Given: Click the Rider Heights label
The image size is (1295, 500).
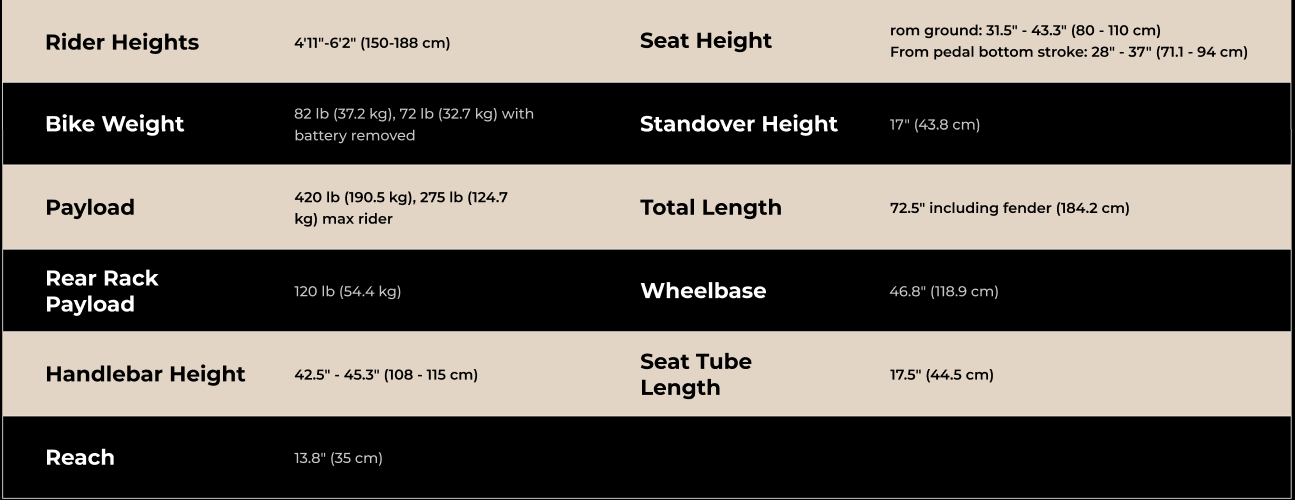Looking at the screenshot, I should click(122, 42).
